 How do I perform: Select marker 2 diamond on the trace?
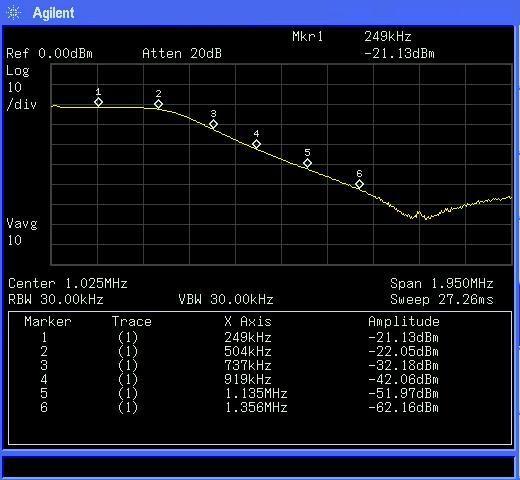point(158,104)
